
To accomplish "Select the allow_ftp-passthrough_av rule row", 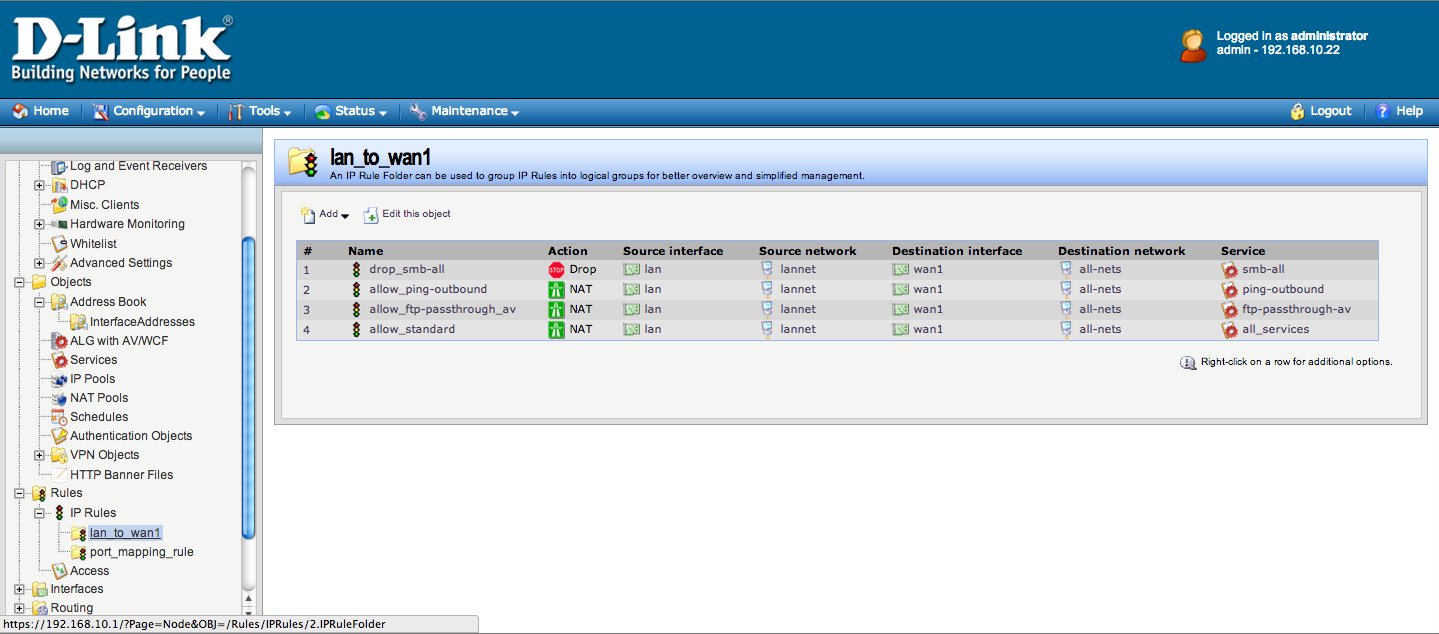I will click(442, 309).
